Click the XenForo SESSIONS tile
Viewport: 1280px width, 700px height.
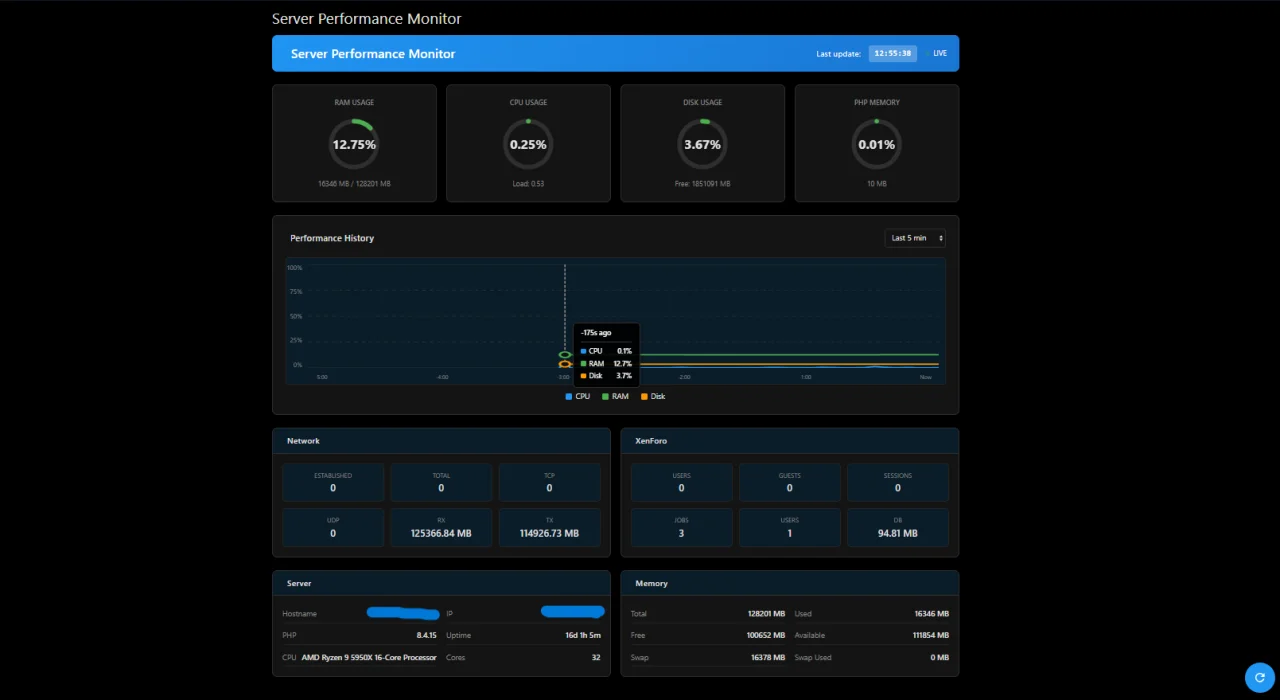(898, 482)
